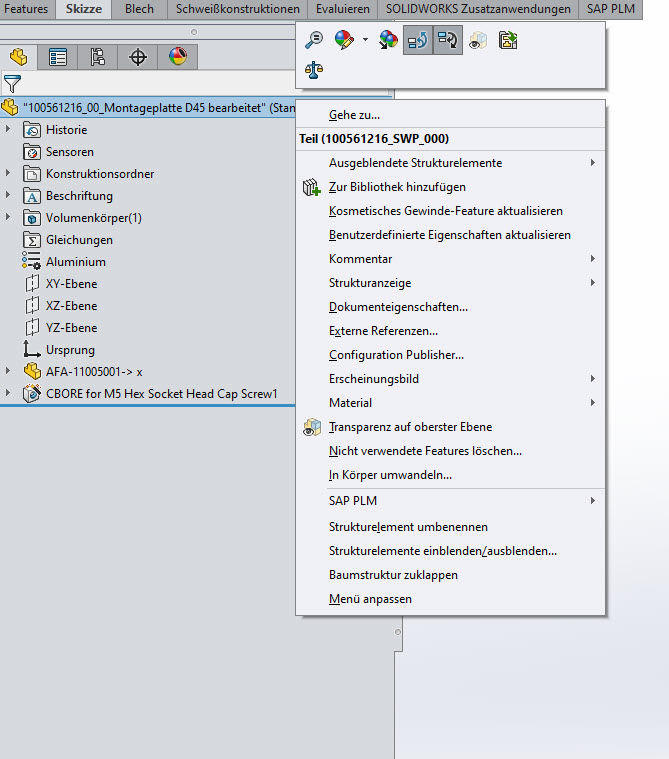
Task: Click the CBORE hole wizard icon
Action: point(32,394)
